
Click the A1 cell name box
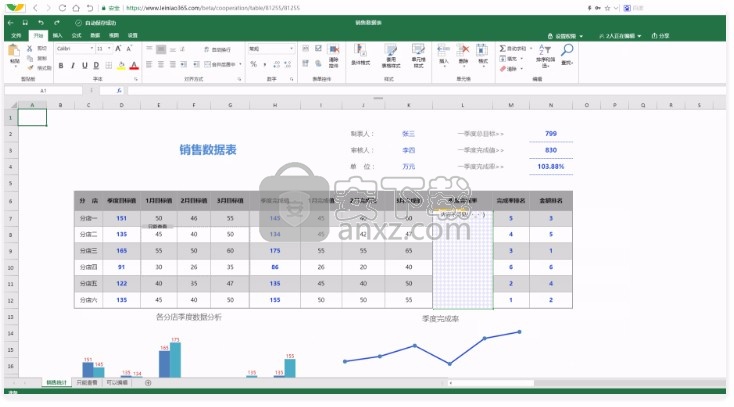pyautogui.click(x=42, y=90)
